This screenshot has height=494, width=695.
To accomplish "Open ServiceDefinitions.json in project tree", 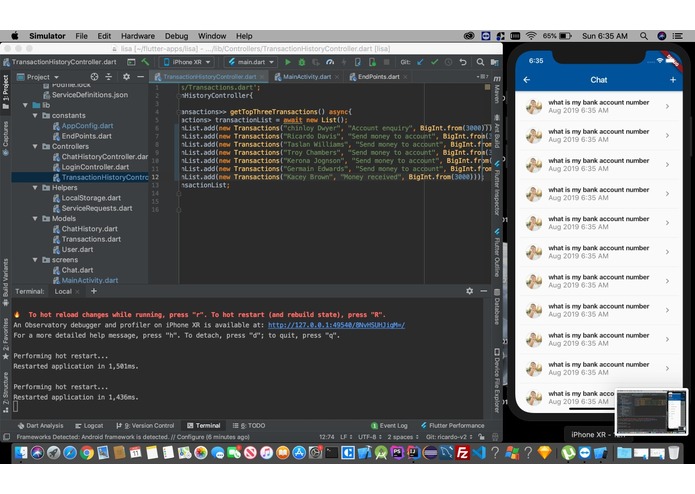I will 86,94.
